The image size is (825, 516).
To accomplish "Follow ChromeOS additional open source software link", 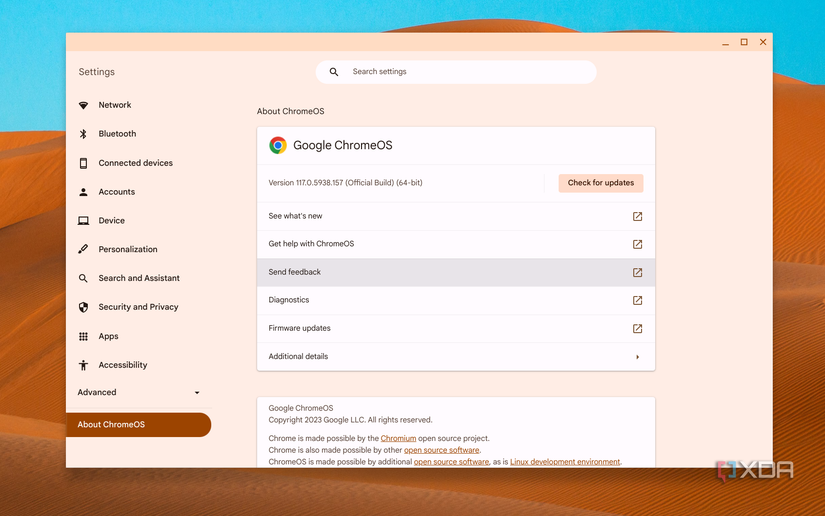I will (x=451, y=462).
